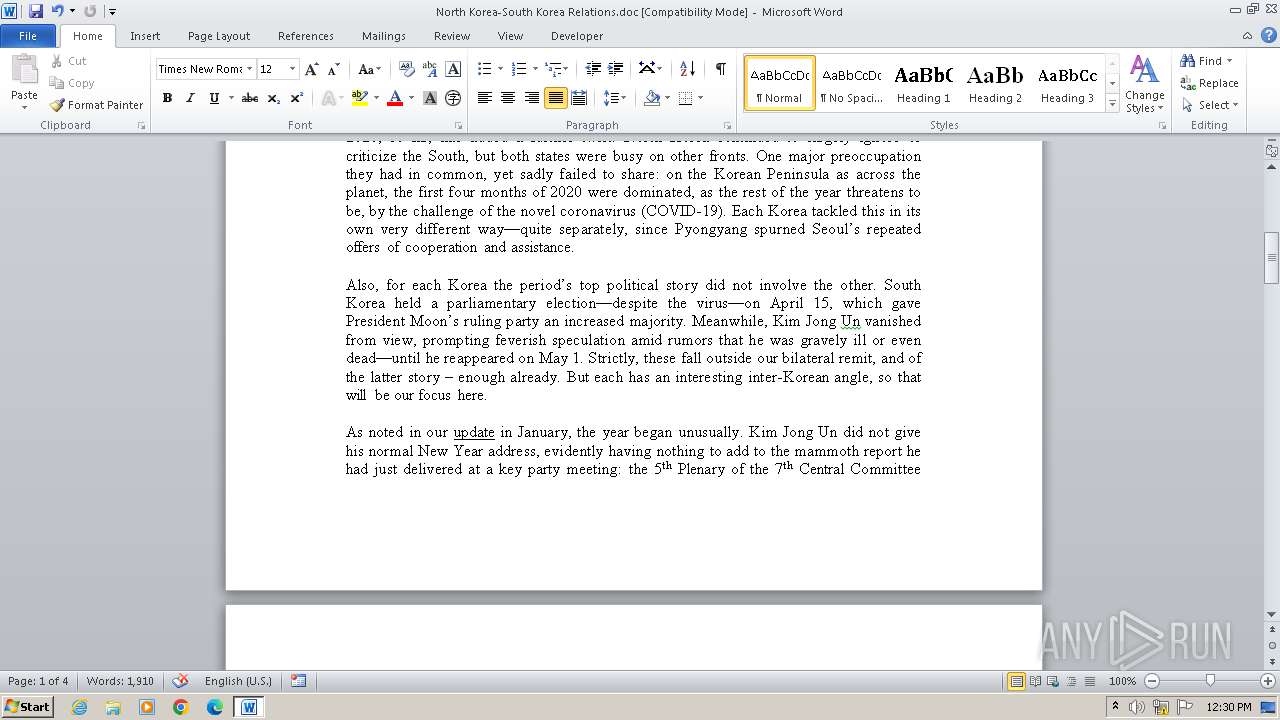Decrease paragraph indent
The height and width of the screenshot is (720, 1280).
(x=593, y=69)
